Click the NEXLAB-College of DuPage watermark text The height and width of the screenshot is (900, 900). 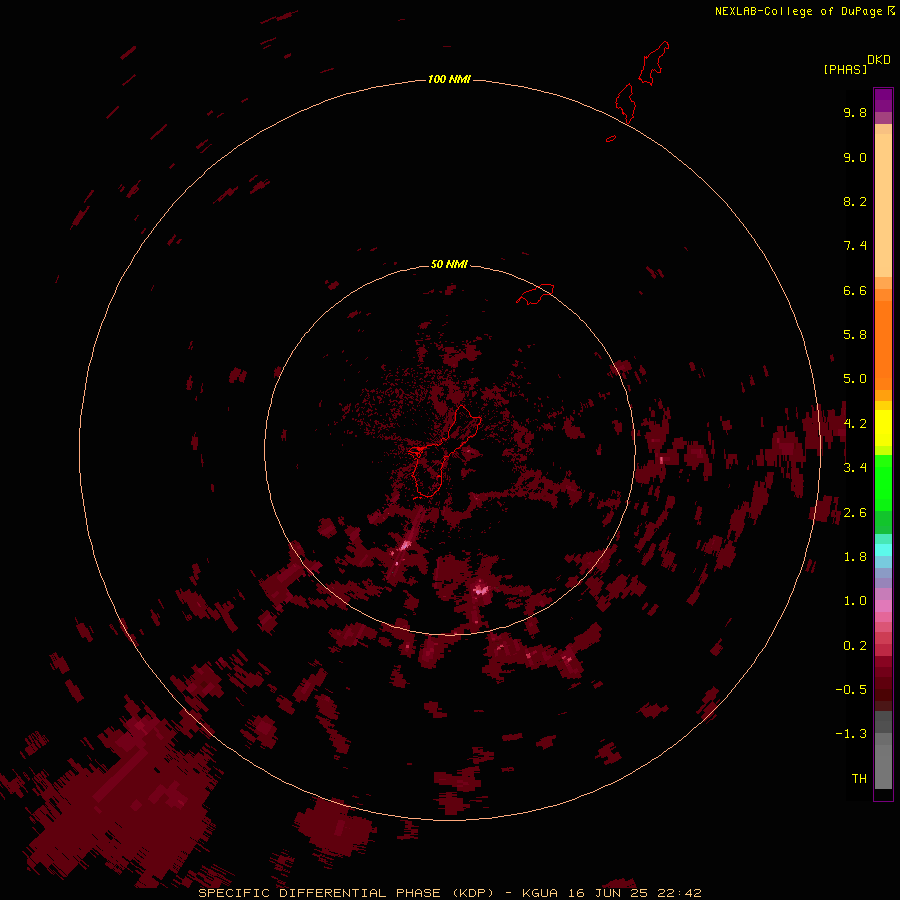pyautogui.click(x=805, y=11)
